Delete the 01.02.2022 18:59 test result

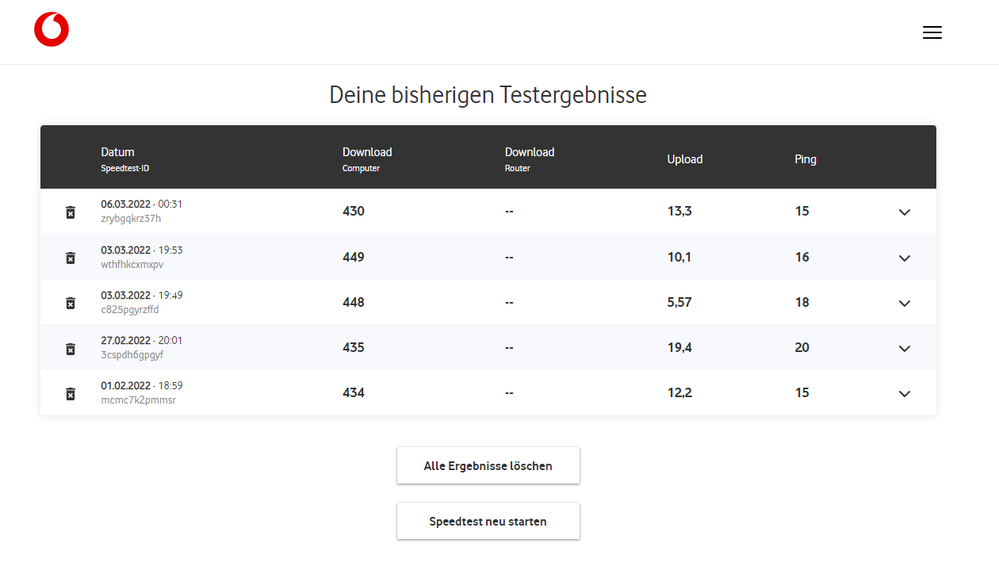click(x=70, y=394)
